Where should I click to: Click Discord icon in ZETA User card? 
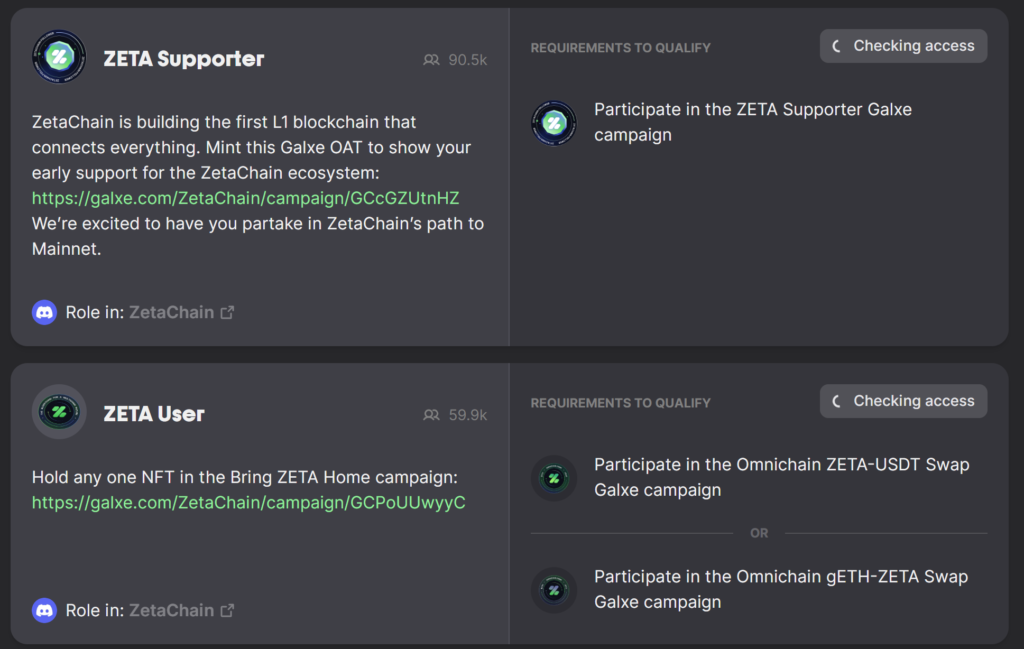(x=44, y=610)
